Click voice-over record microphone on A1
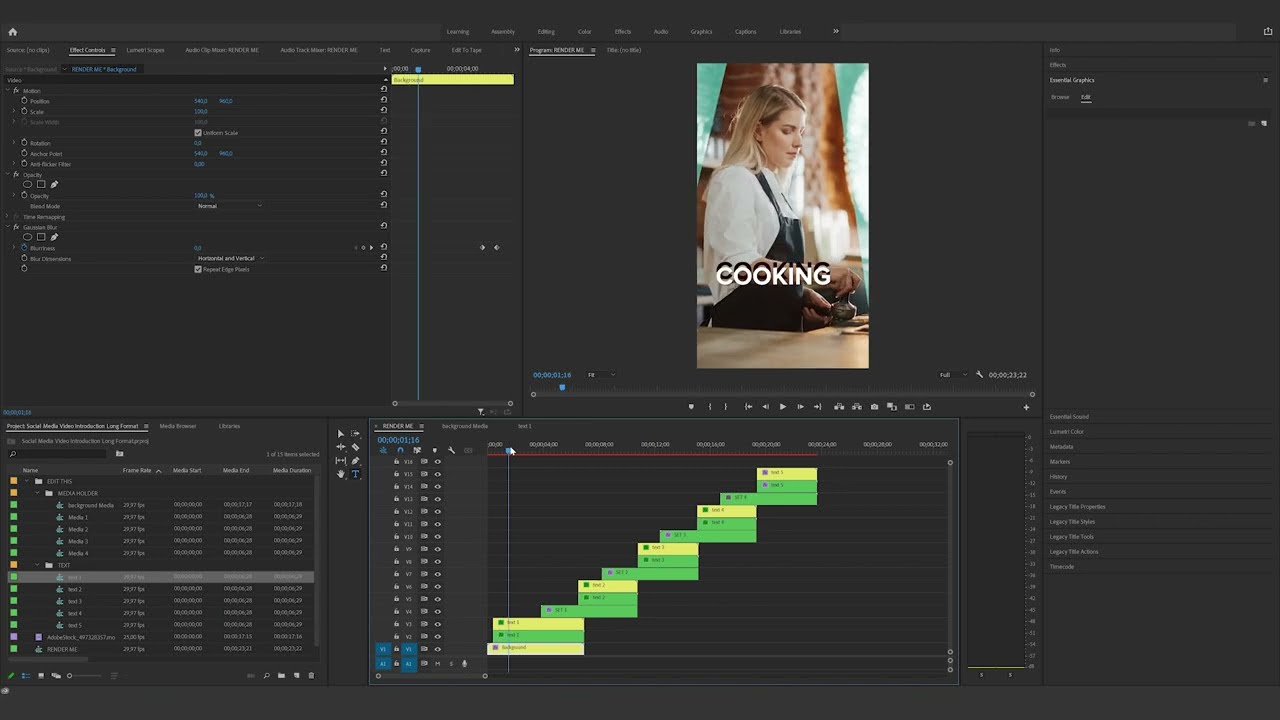The height and width of the screenshot is (720, 1280). click(464, 663)
